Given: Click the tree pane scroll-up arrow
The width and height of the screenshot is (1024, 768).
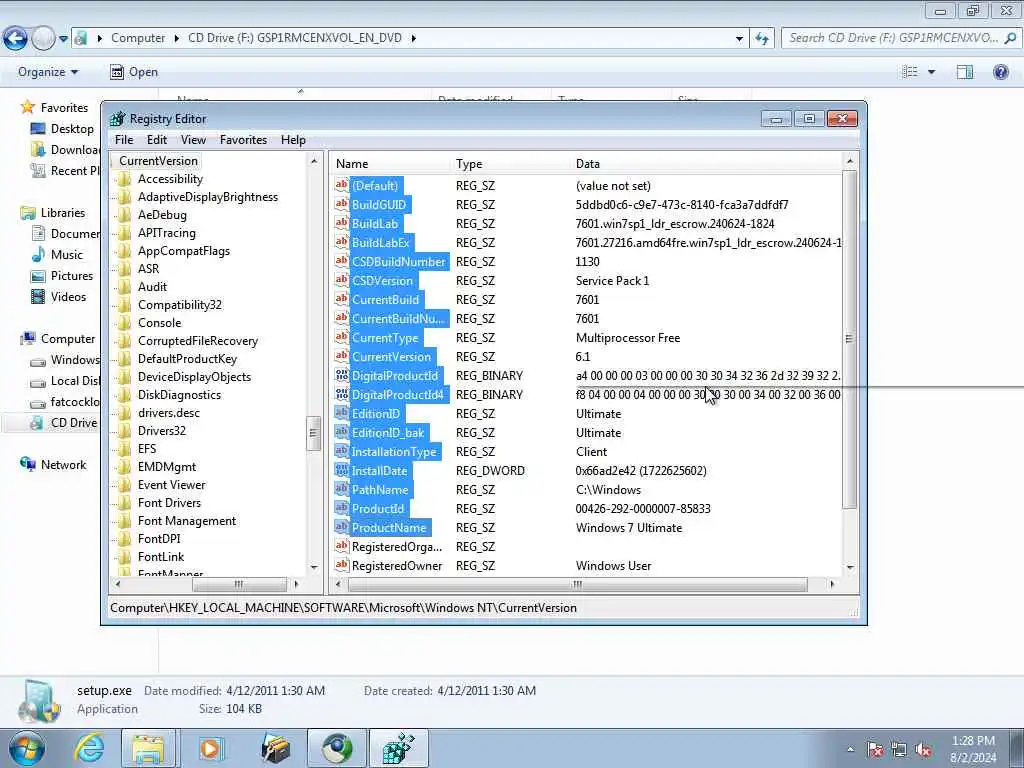Looking at the screenshot, I should [x=313, y=161].
